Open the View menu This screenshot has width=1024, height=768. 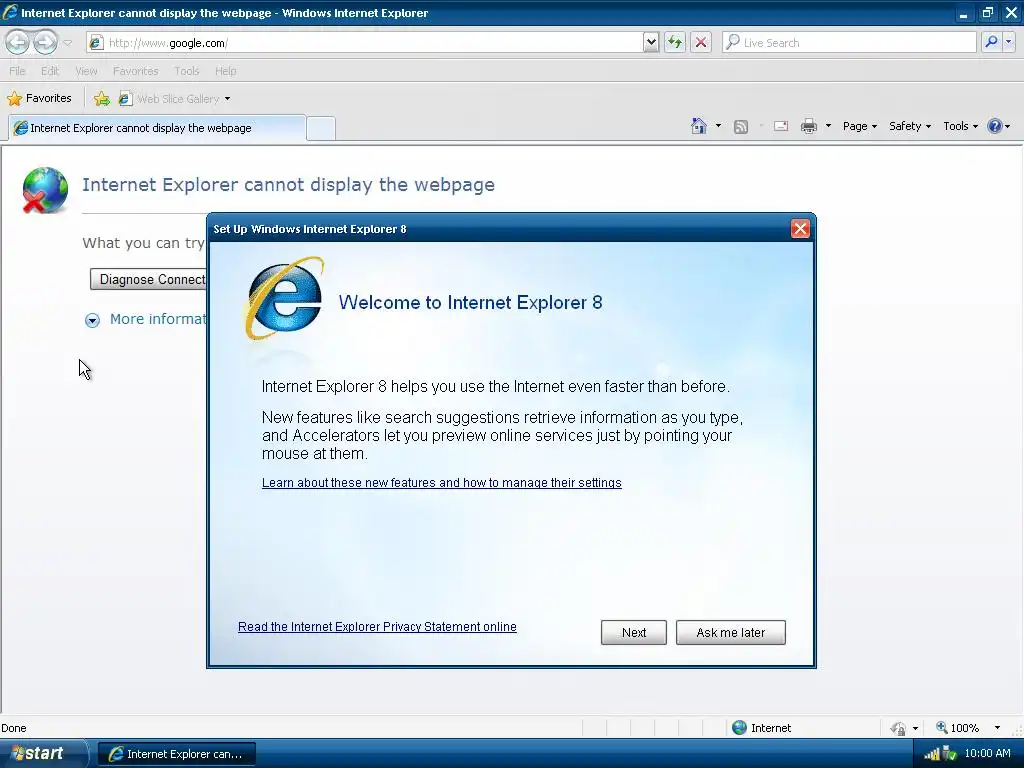tap(86, 71)
